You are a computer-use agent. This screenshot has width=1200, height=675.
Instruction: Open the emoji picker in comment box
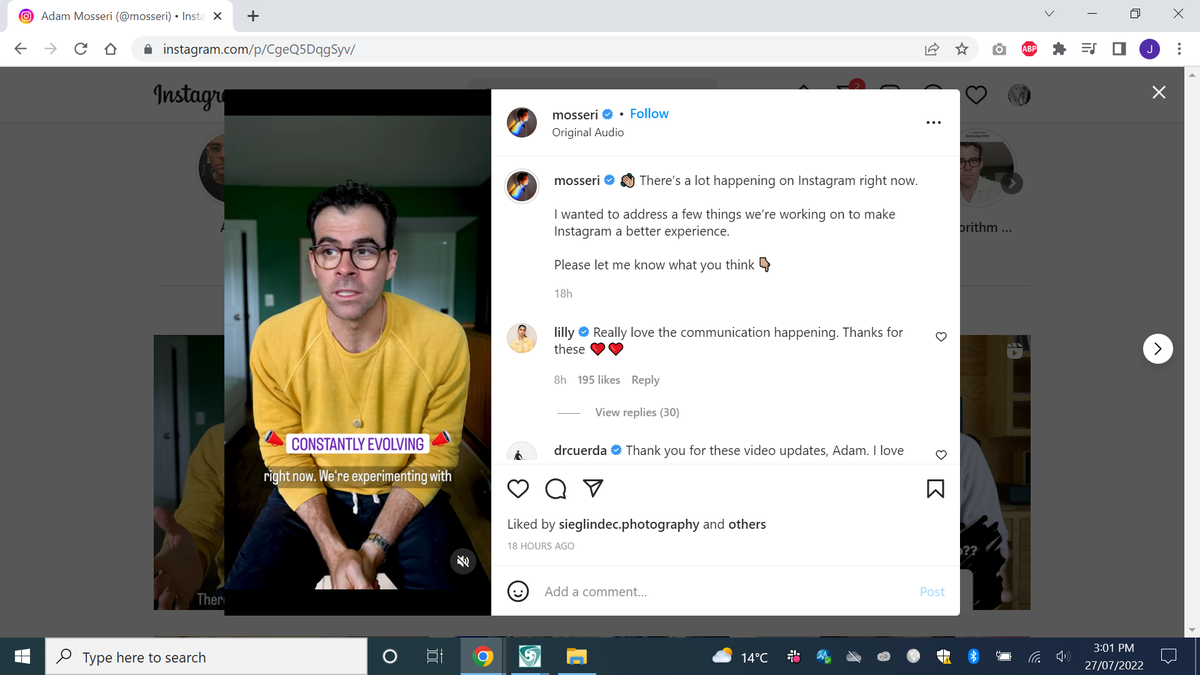[x=518, y=592]
